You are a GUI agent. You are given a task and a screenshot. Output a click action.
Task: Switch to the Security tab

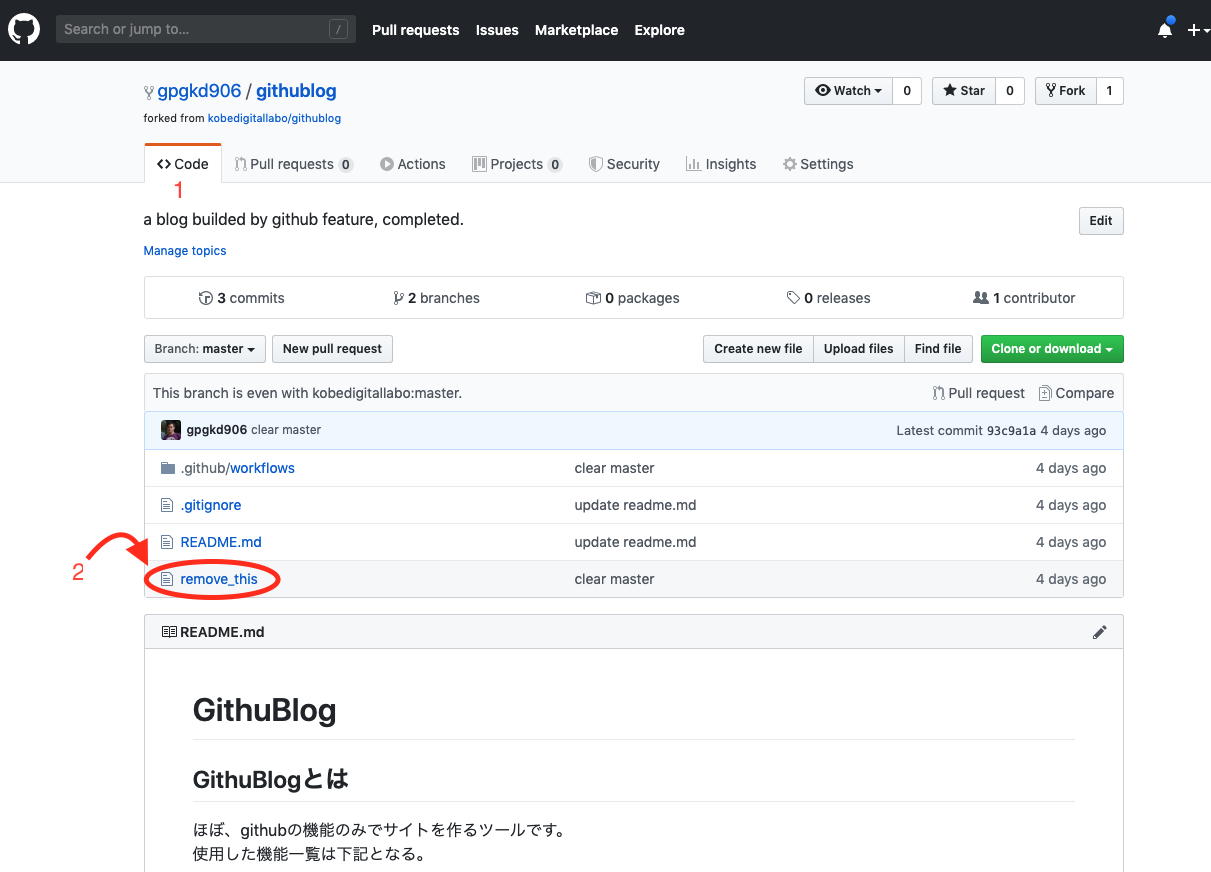pos(624,164)
